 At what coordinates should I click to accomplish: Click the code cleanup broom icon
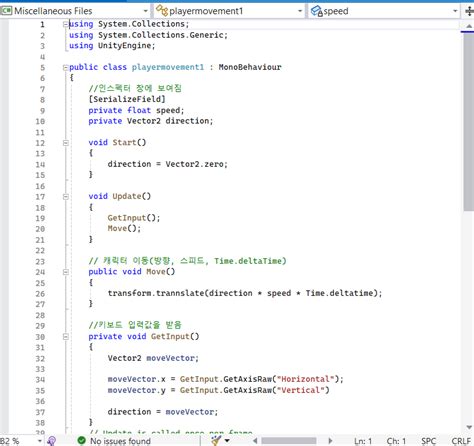pos(216,441)
